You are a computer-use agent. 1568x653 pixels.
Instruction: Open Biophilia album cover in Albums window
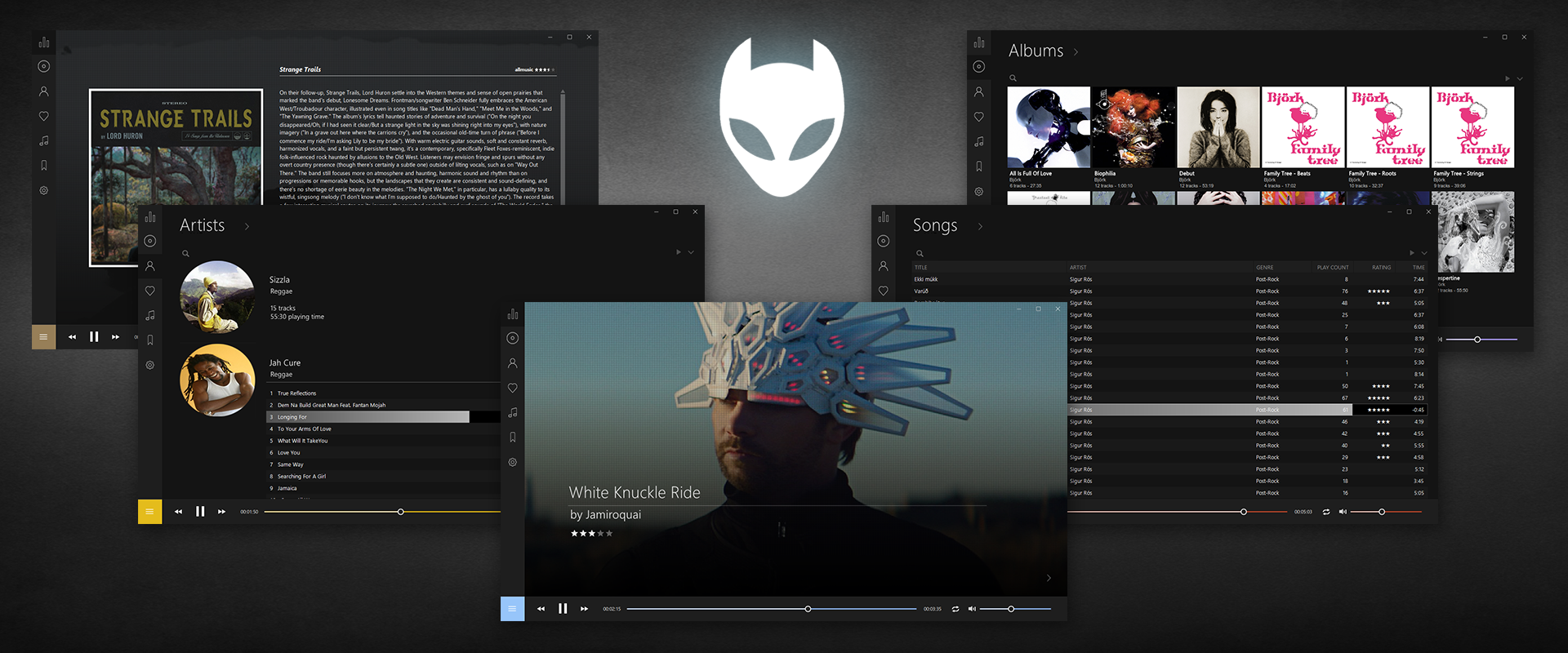[1134, 127]
